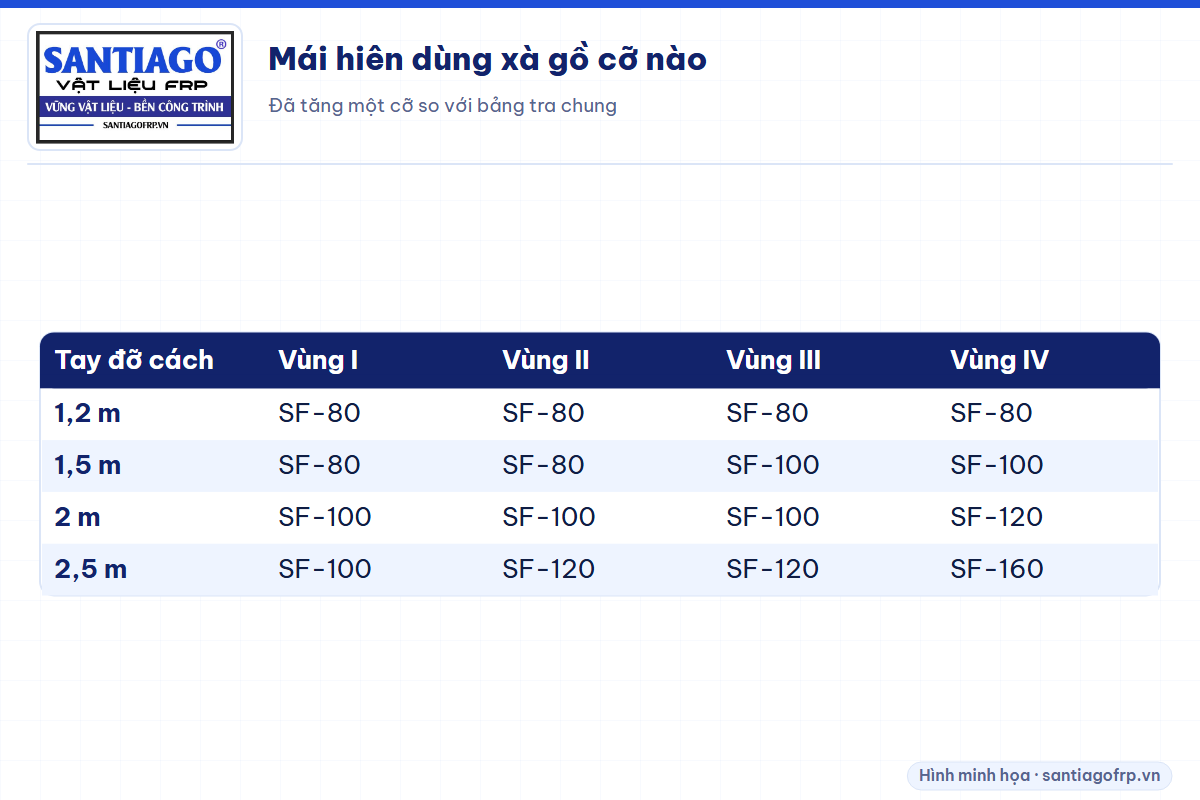Click the 'Hình minh họa · santiagofrp.vn' badge
Screen dimensions: 1200x800
tap(1039, 775)
